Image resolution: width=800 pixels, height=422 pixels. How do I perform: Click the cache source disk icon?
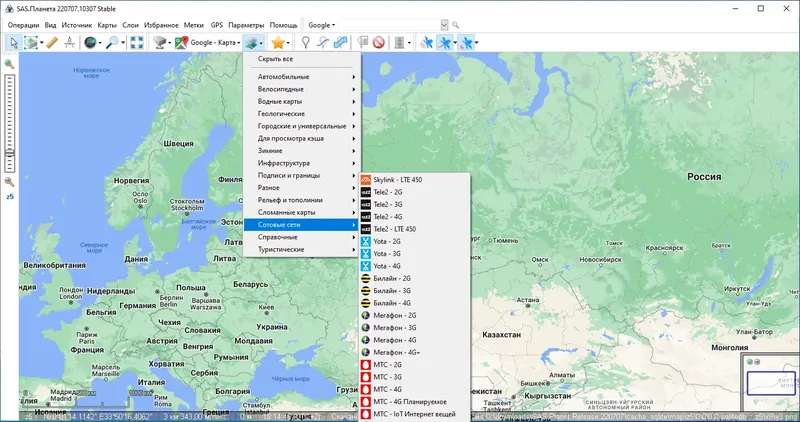(x=160, y=43)
